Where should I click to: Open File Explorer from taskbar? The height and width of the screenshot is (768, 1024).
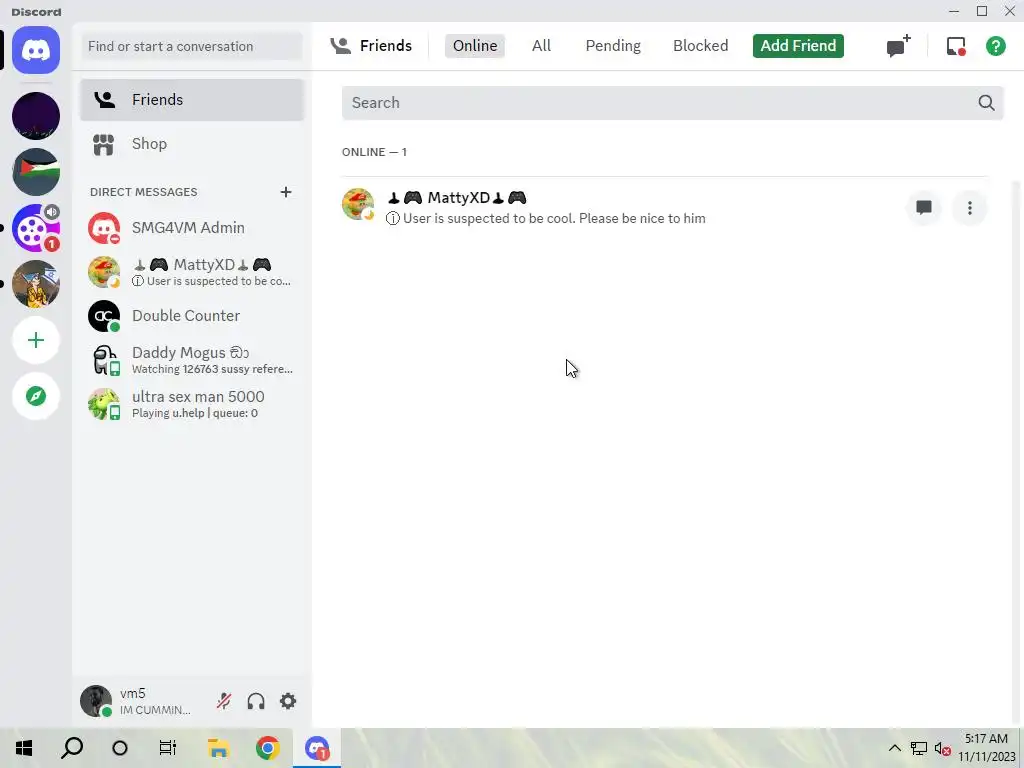click(x=217, y=748)
